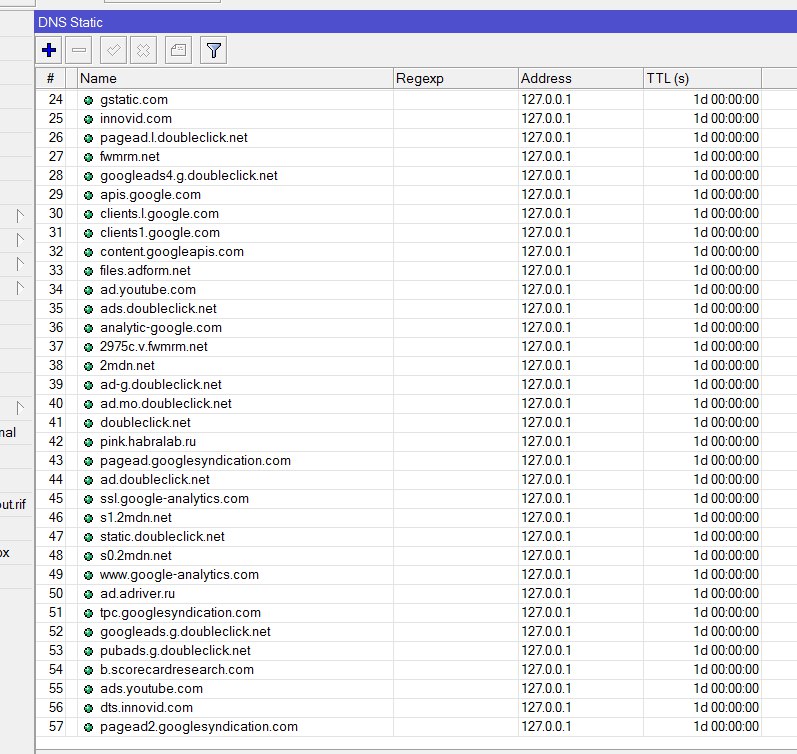The height and width of the screenshot is (754, 797).
Task: Sort by the Regexp column header
Action: click(x=455, y=78)
